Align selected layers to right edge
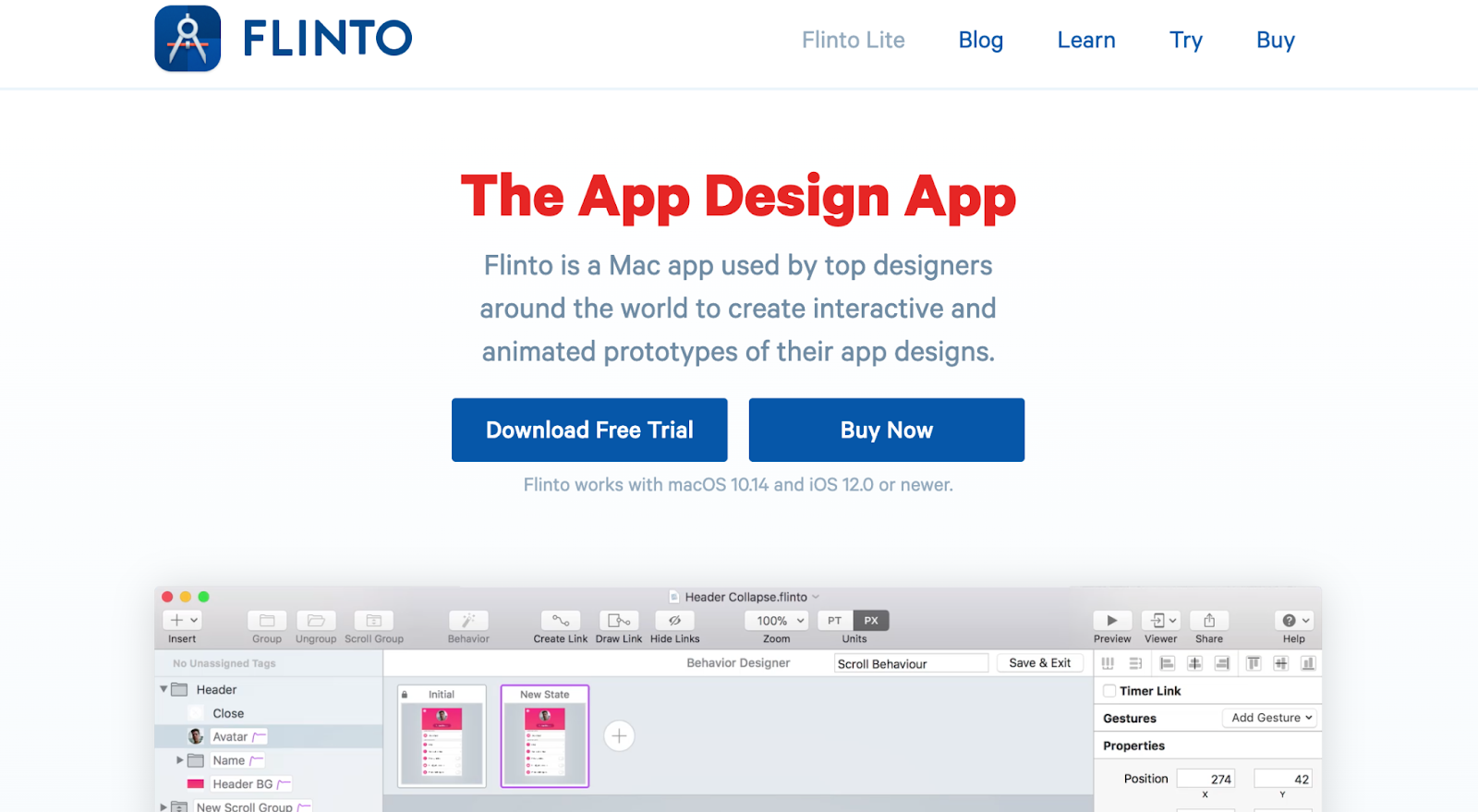Screen dimensions: 1478x812 1222,663
